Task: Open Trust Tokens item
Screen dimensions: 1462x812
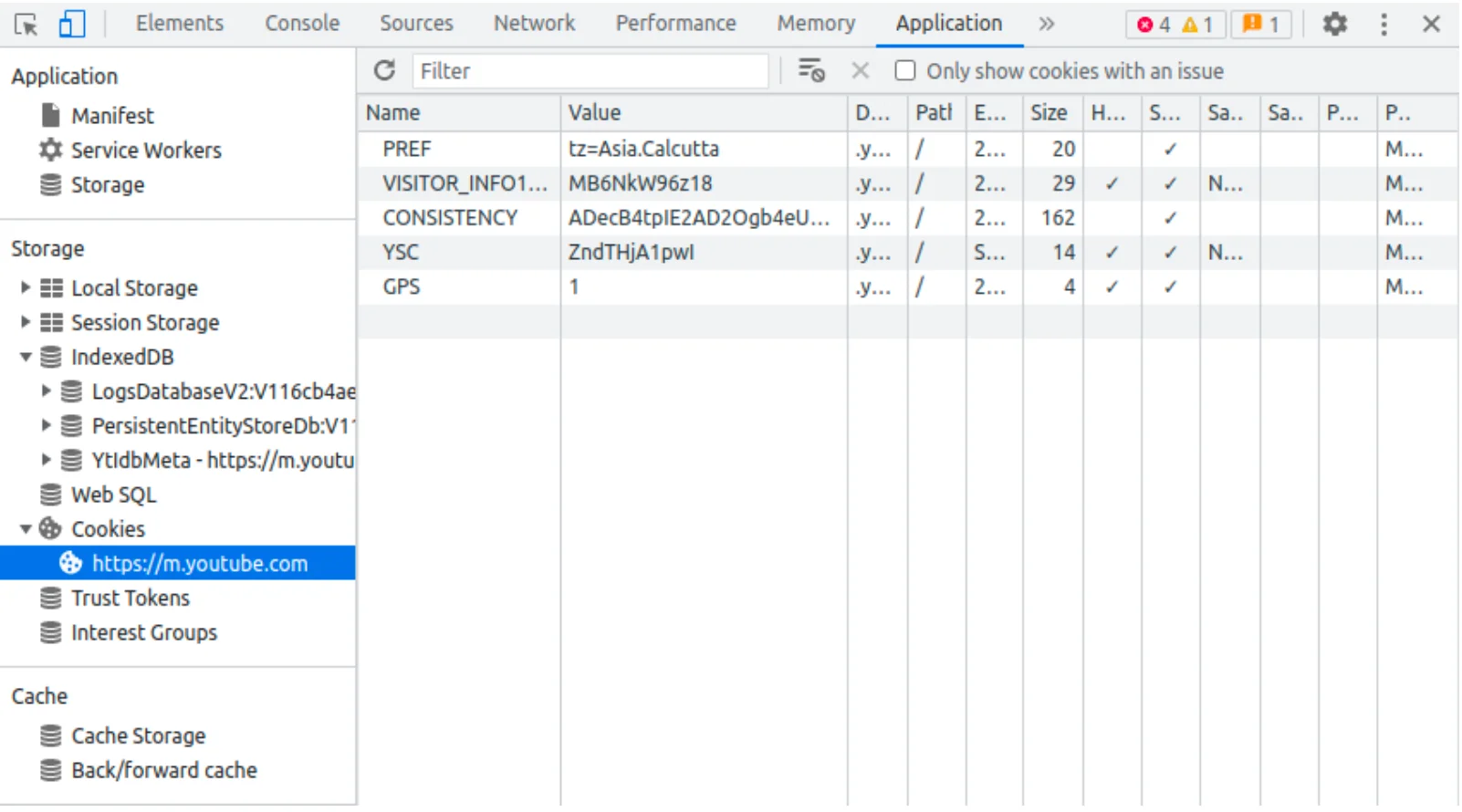Action: click(x=131, y=599)
